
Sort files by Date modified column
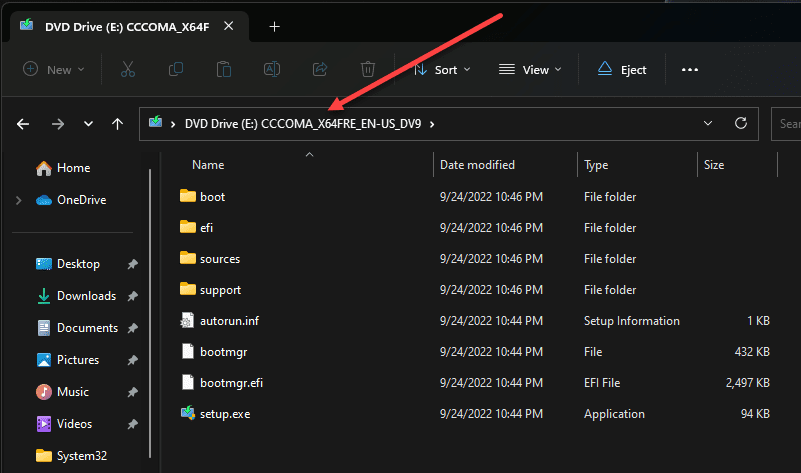[477, 165]
